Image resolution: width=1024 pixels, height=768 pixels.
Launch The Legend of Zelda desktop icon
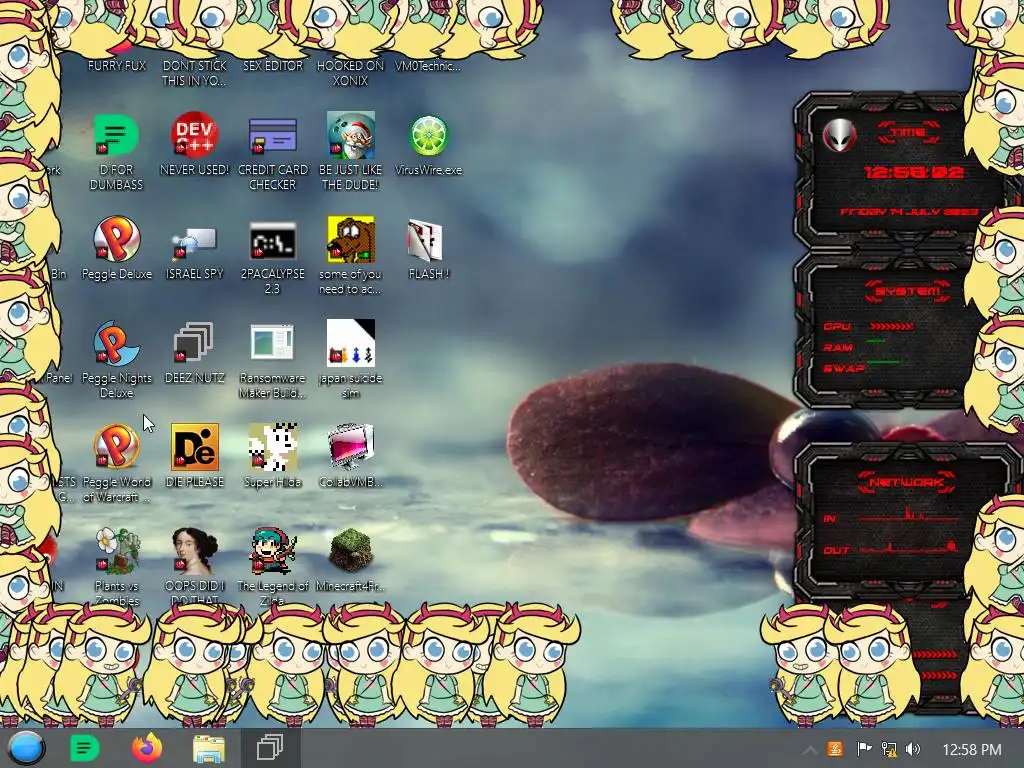273,551
